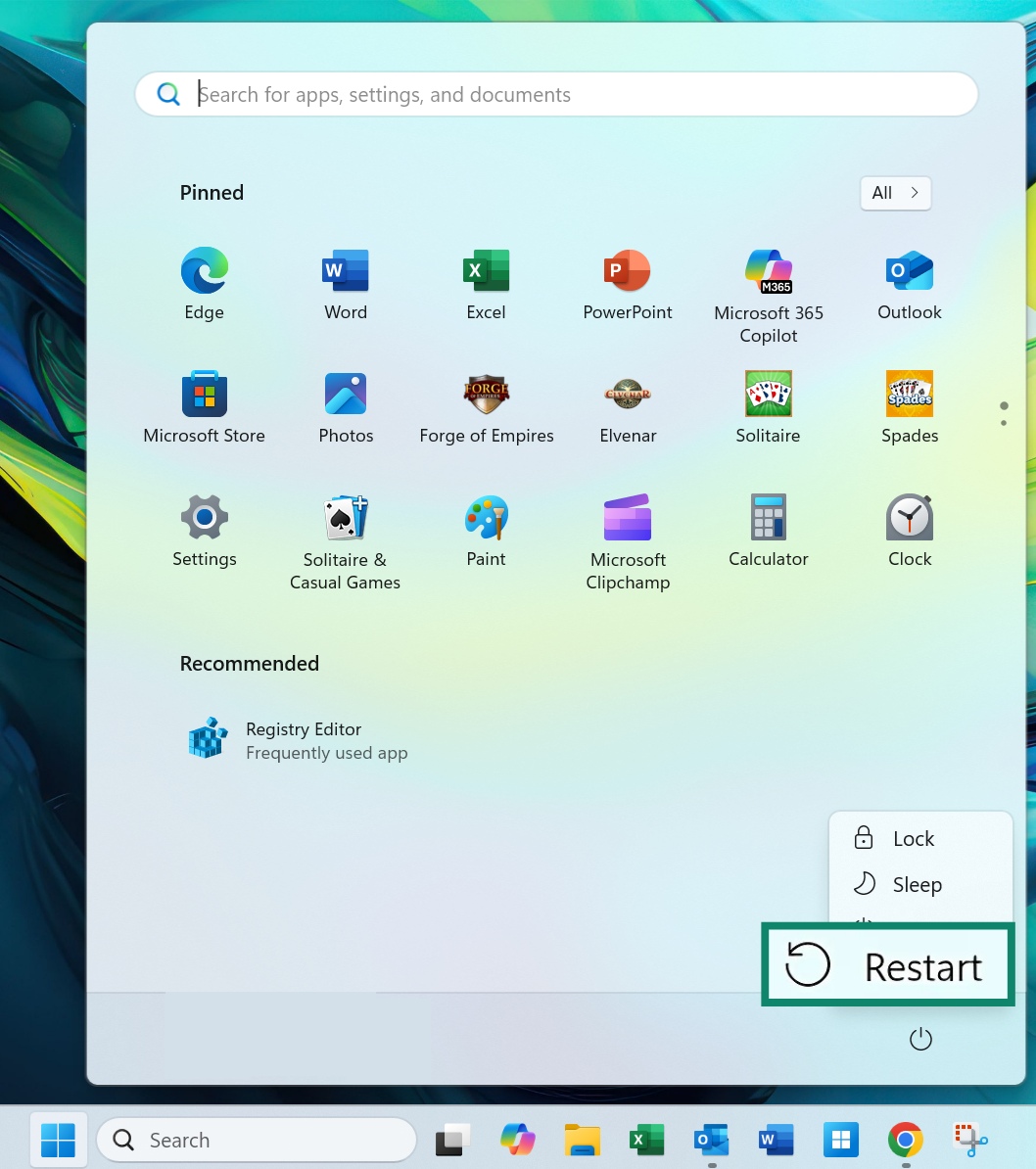Launch the Microsoft Store
The width and height of the screenshot is (1036, 1169).
[x=204, y=406]
